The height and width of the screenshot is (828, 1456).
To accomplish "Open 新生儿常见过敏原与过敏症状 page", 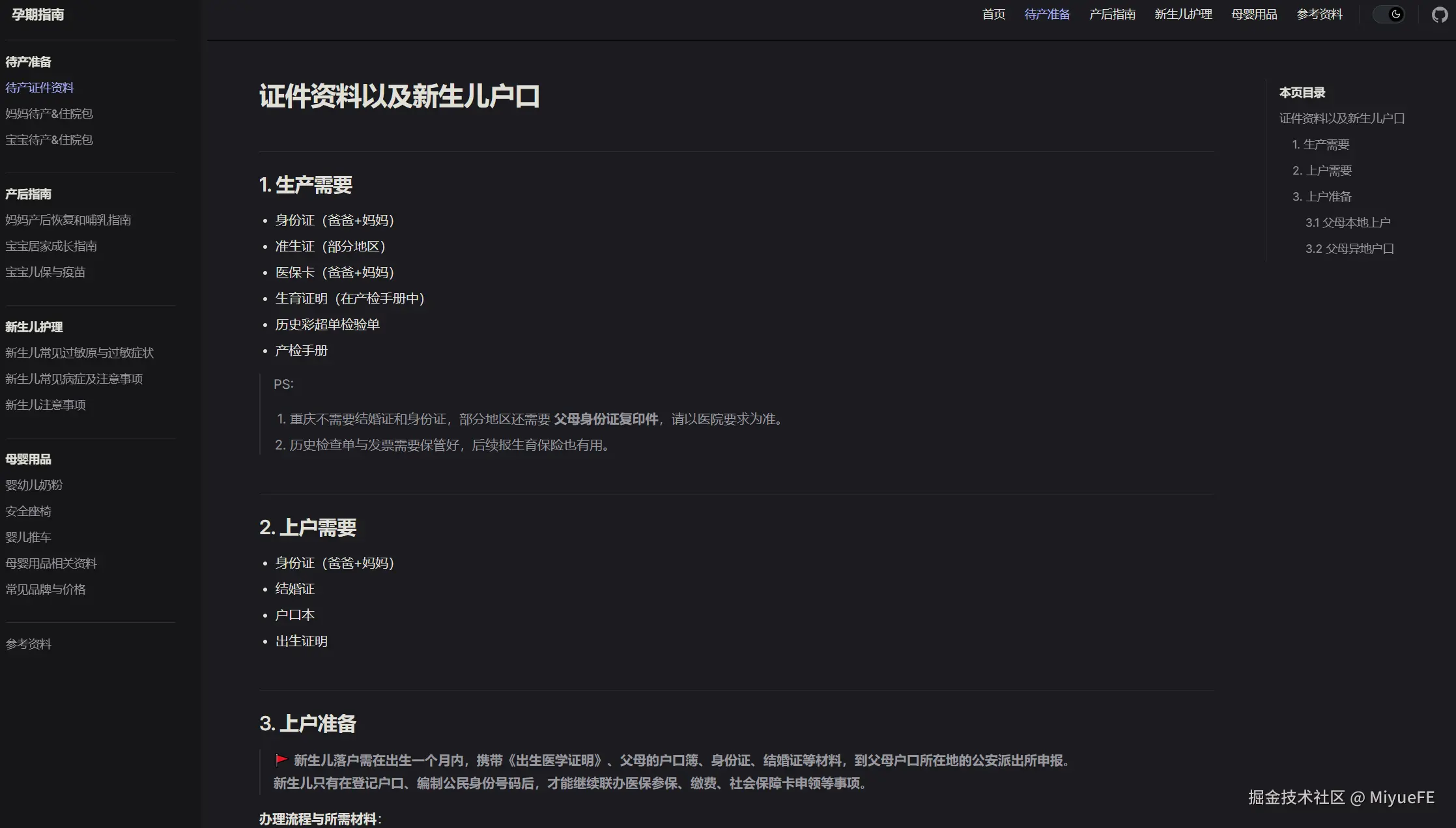I will coord(79,352).
